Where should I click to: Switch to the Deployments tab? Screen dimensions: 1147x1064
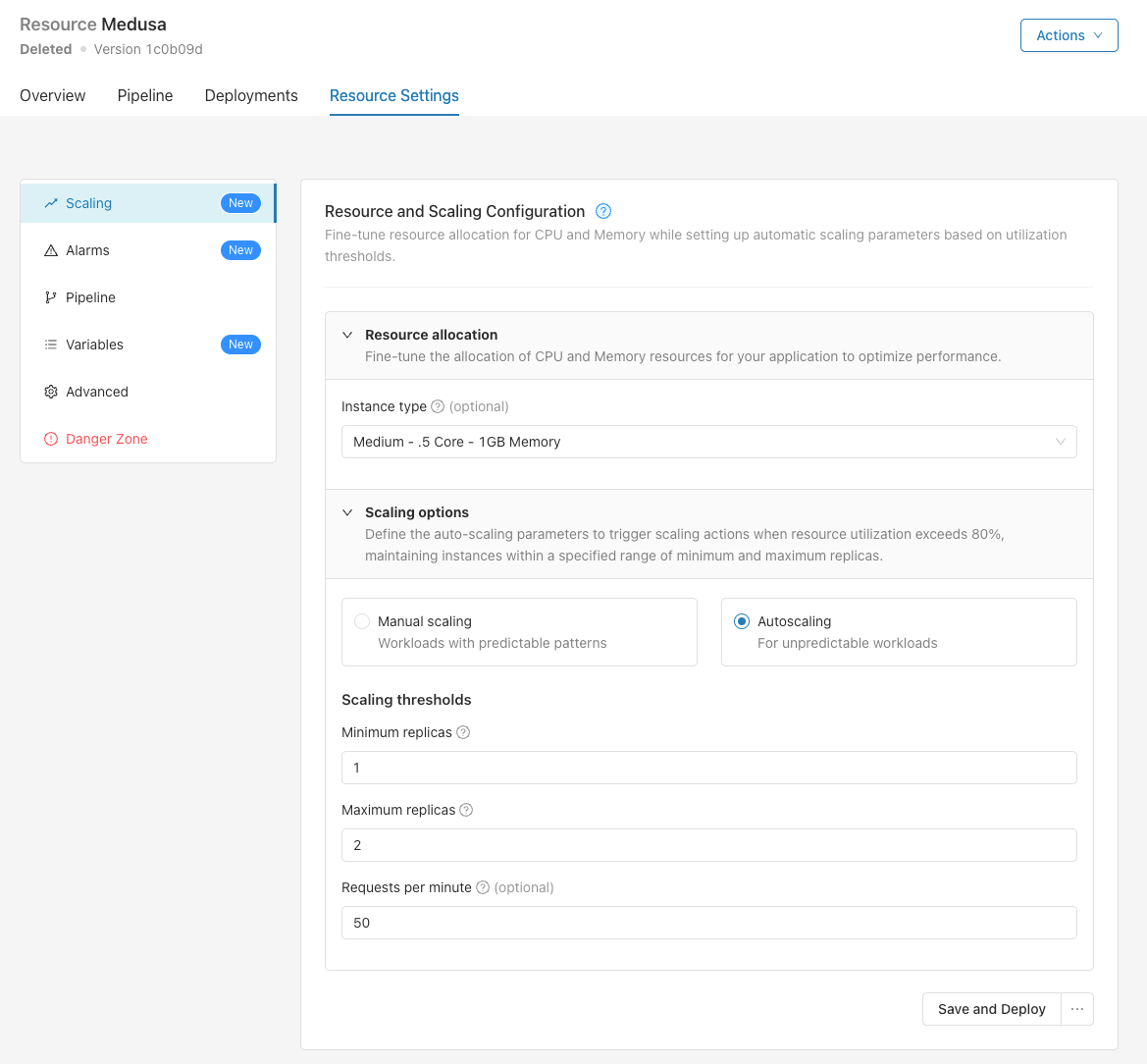[x=251, y=96]
